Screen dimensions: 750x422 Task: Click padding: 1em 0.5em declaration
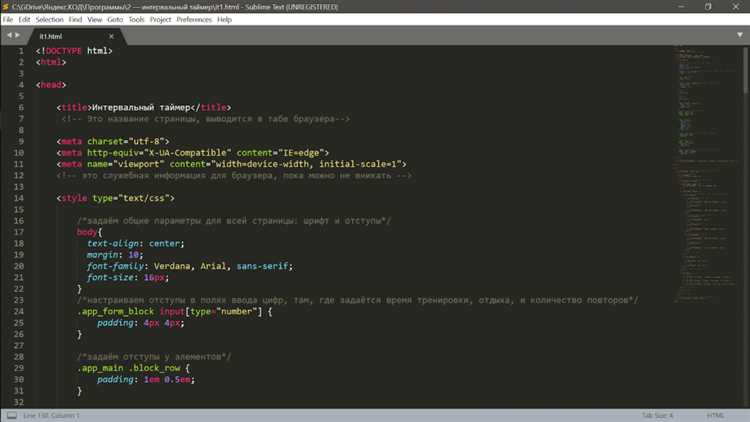[x=146, y=379]
